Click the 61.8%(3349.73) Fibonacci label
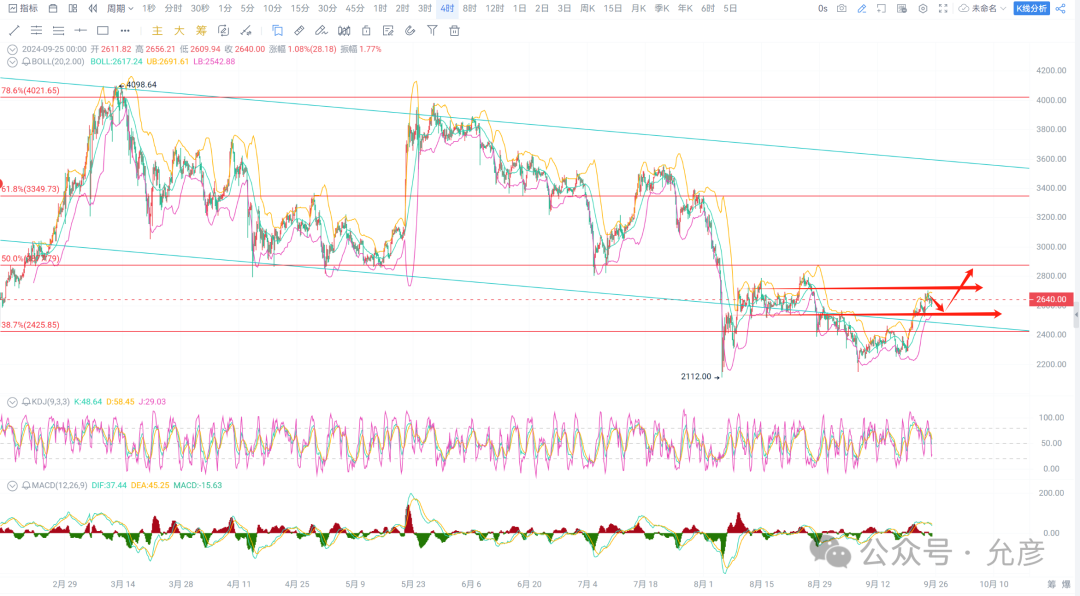Image resolution: width=1080 pixels, height=596 pixels. (x=30, y=189)
